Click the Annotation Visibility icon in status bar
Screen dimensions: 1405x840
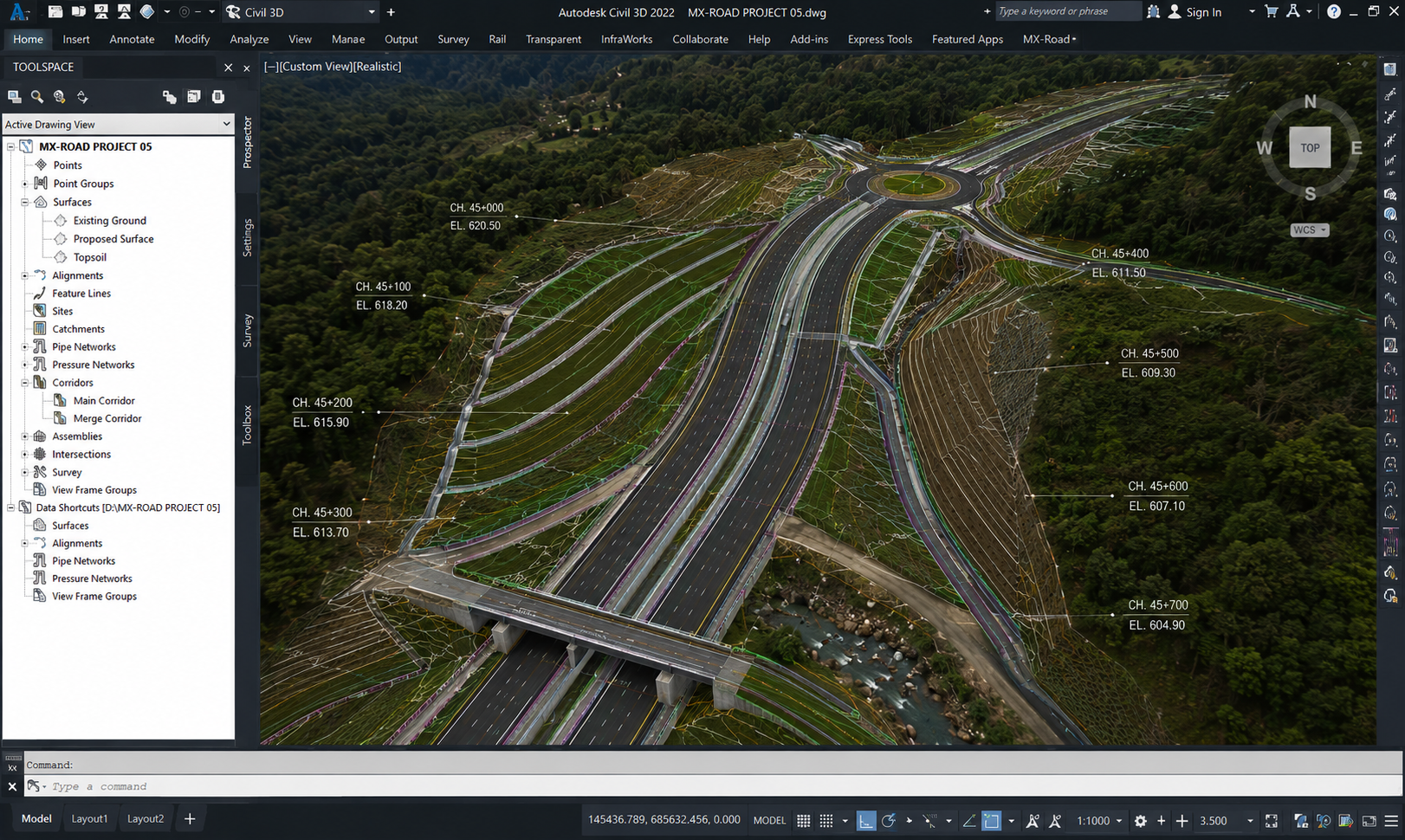click(x=1032, y=820)
